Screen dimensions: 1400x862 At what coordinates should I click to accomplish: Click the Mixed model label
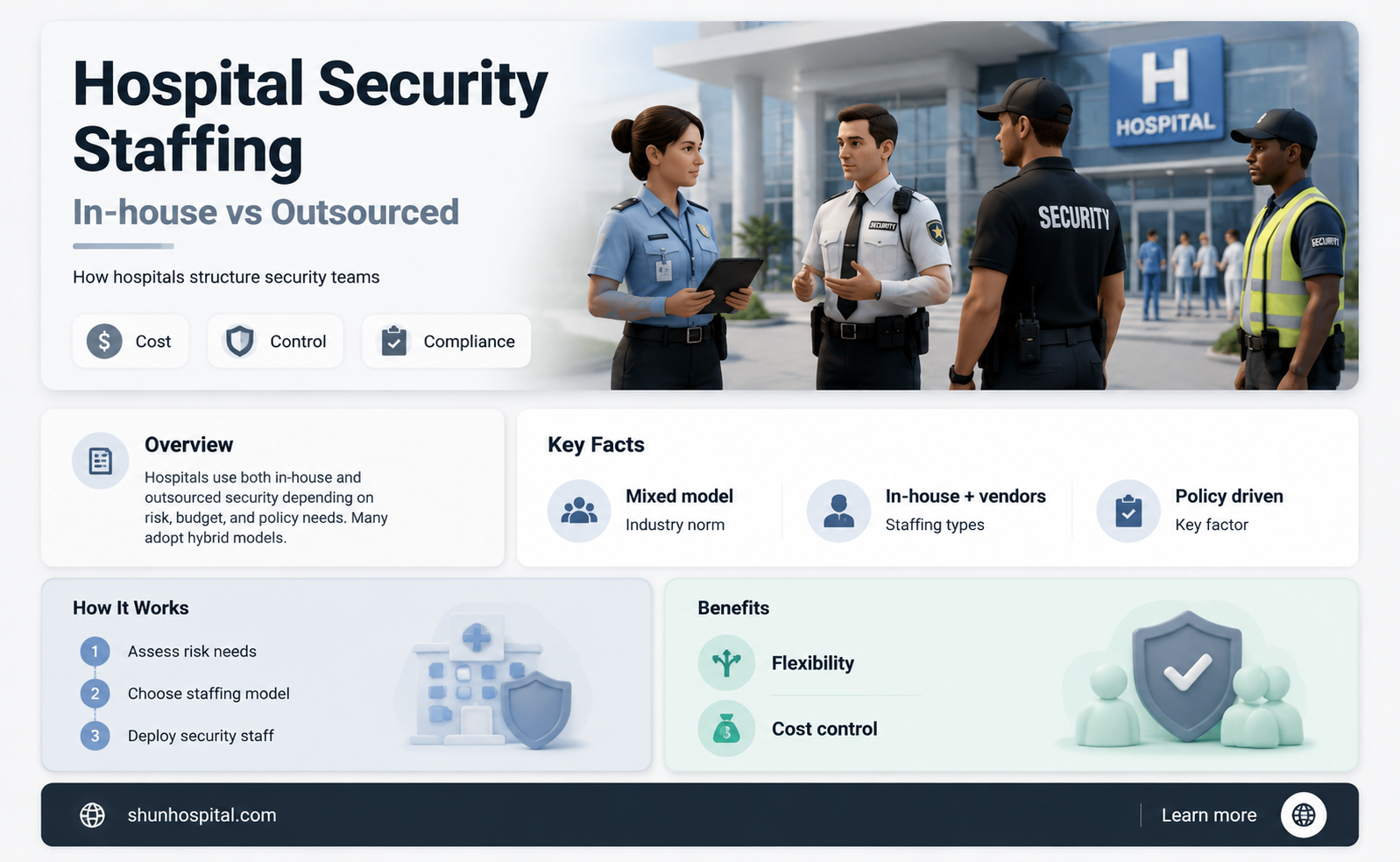(679, 496)
